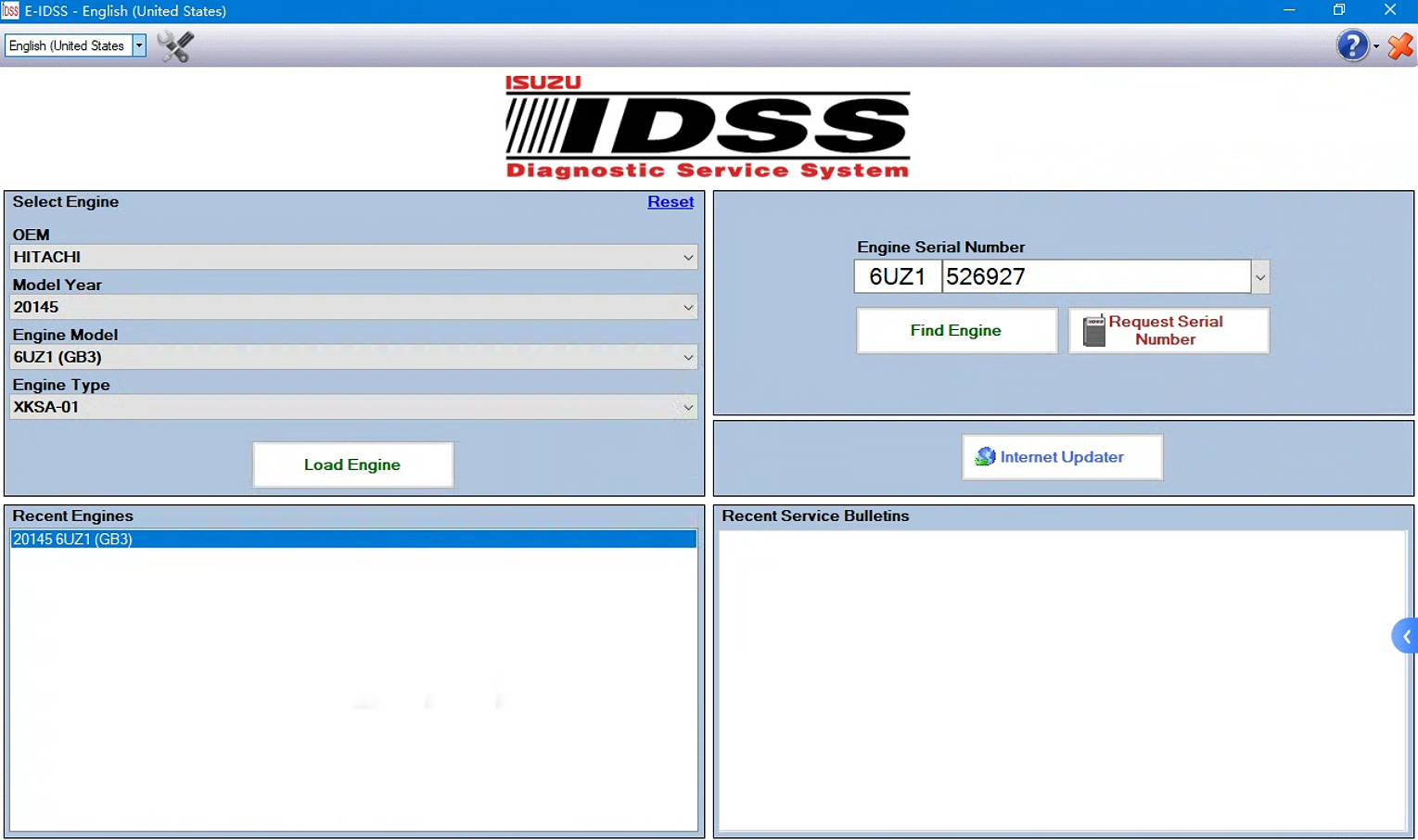Click the globe icon on Internet Updater
Image resolution: width=1418 pixels, height=840 pixels.
(x=985, y=456)
